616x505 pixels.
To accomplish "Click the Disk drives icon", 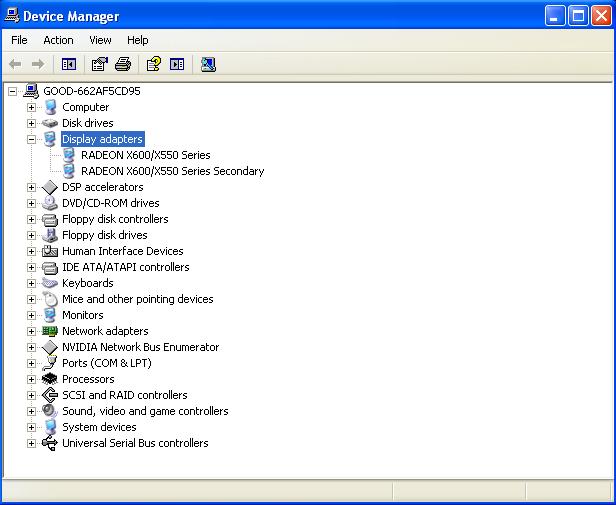I will (x=50, y=123).
